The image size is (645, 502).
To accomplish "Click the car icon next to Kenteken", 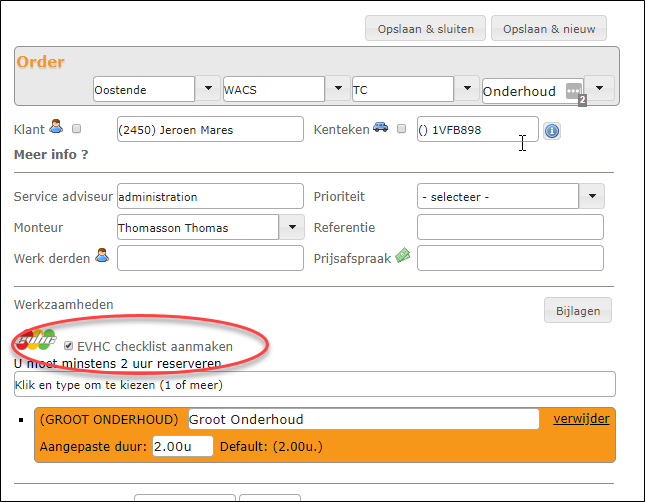I will point(381,127).
